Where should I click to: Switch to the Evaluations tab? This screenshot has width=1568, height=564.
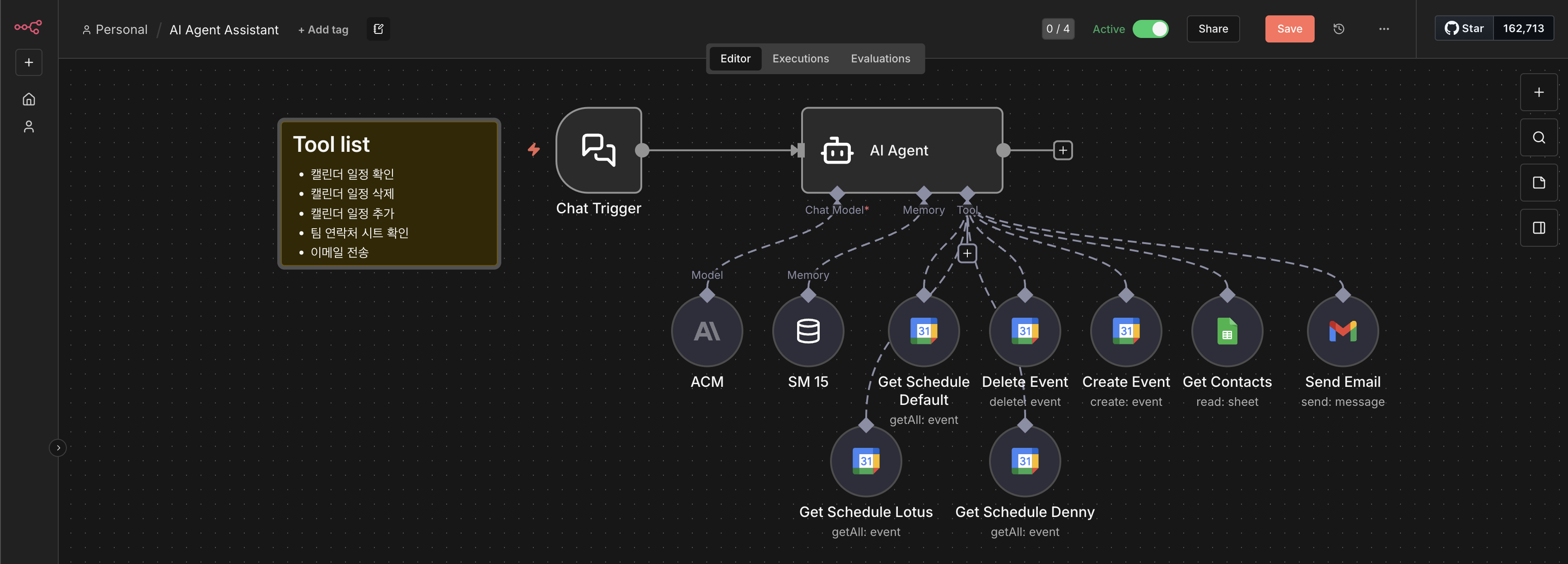pyautogui.click(x=880, y=58)
